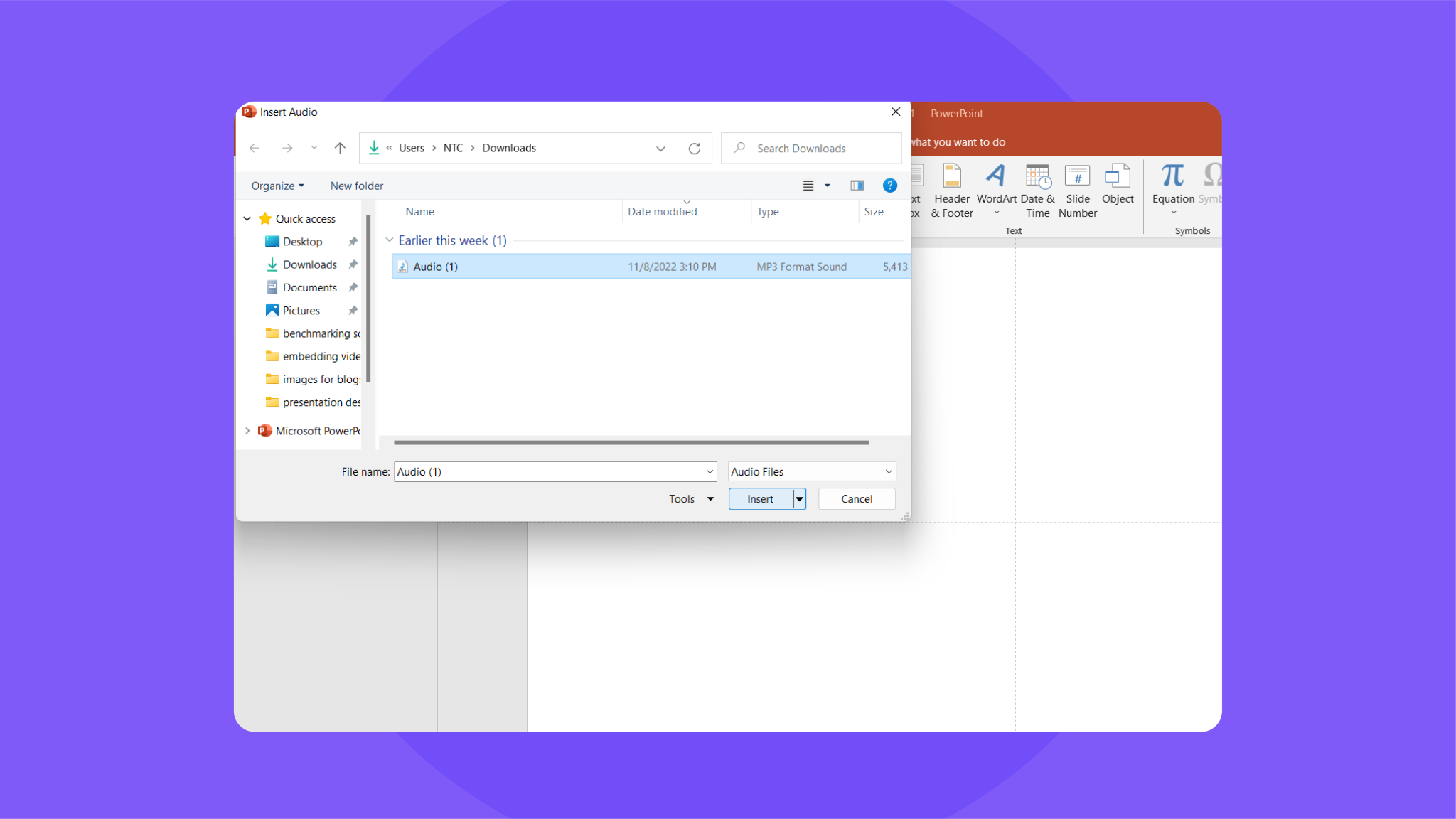
Task: Click the Object icon in ribbon
Action: 1117,176
